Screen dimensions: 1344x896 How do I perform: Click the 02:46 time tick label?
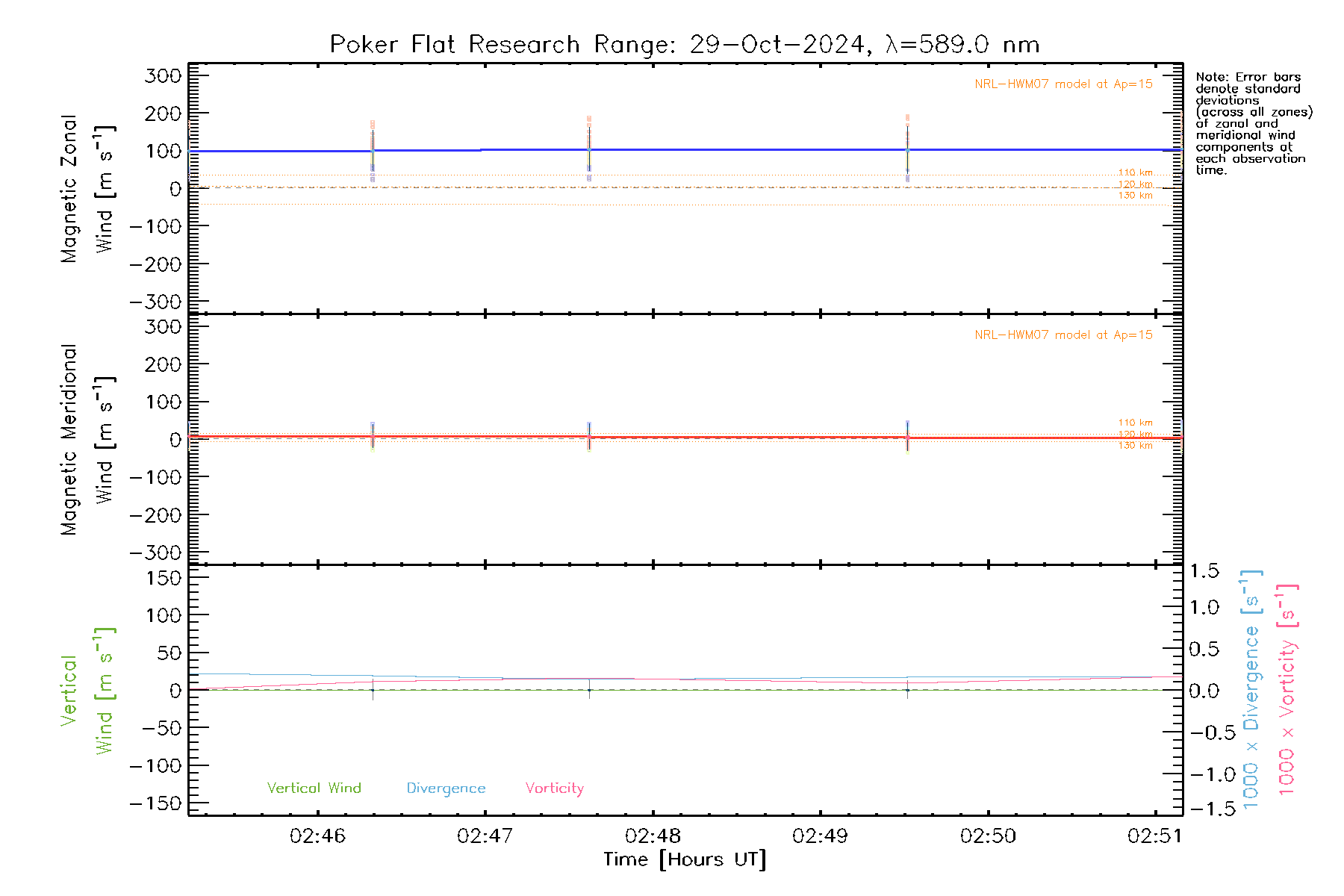317,836
